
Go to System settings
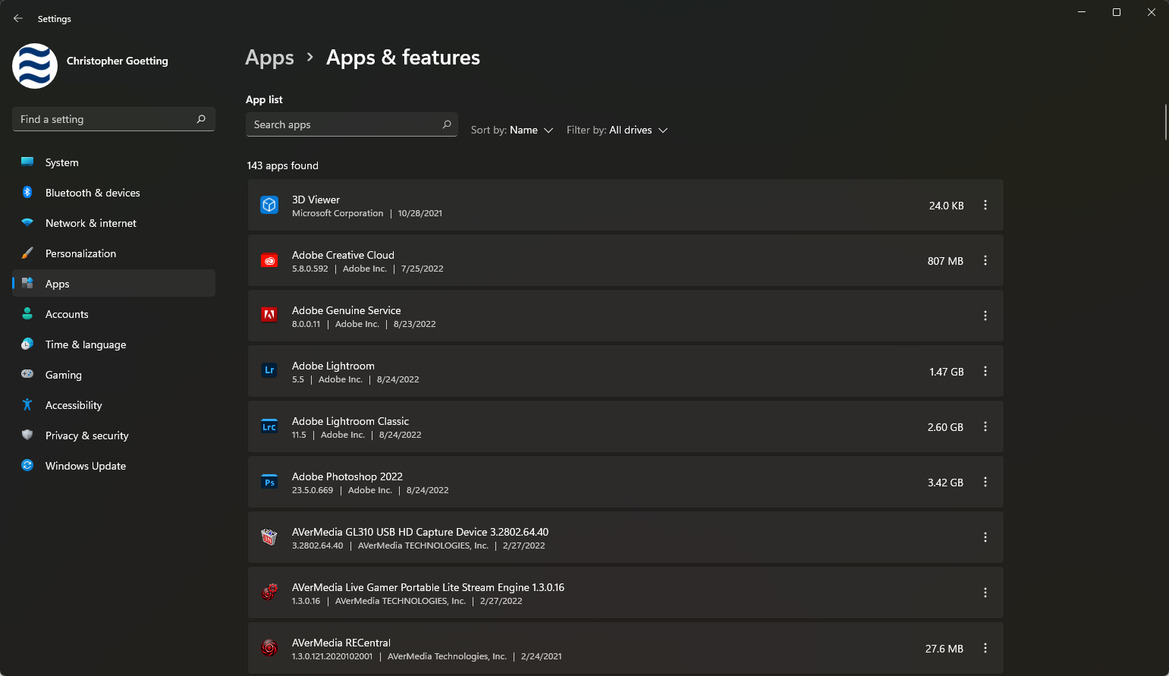click(113, 162)
